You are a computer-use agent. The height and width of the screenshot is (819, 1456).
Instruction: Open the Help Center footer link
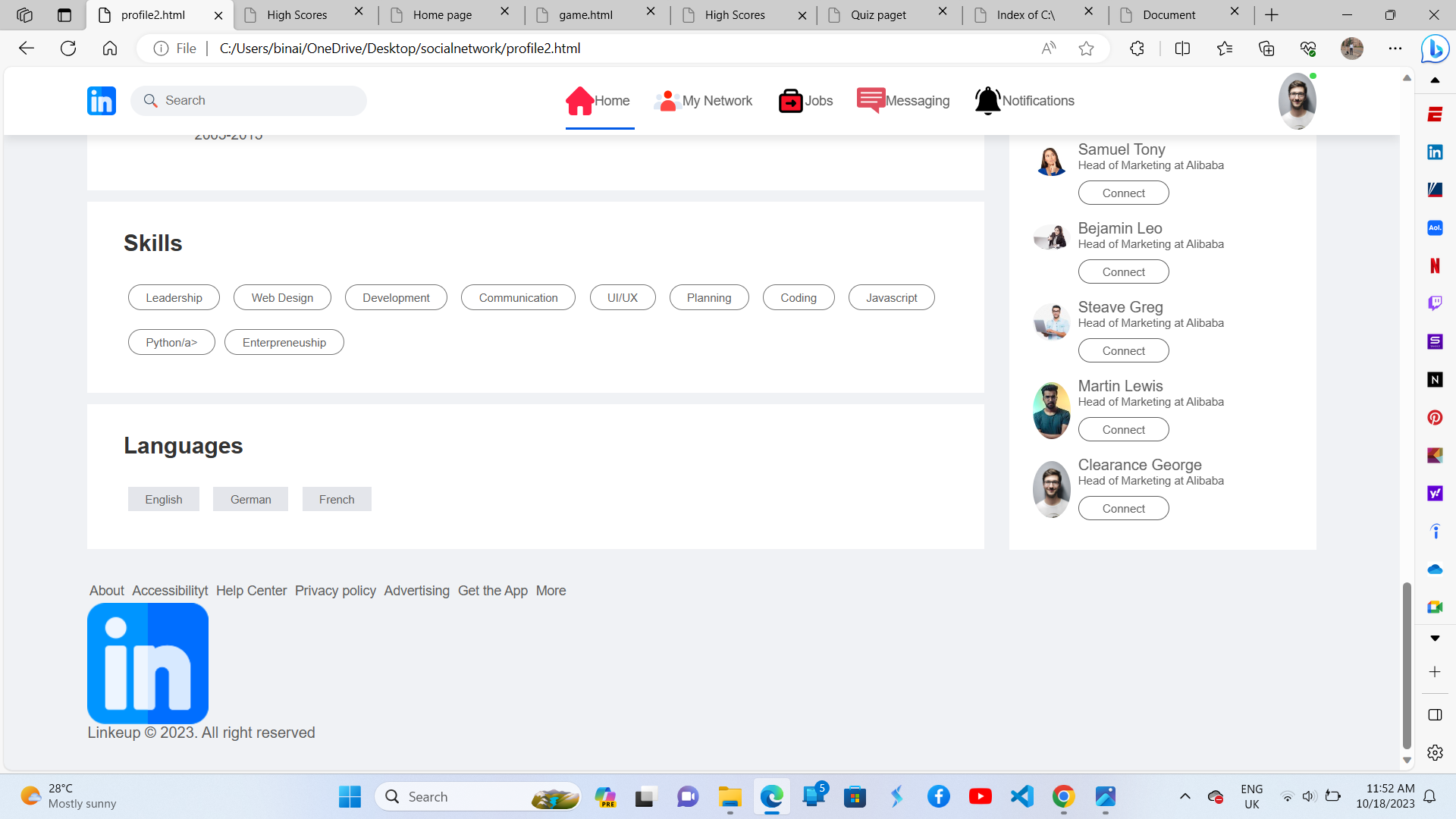[251, 591]
